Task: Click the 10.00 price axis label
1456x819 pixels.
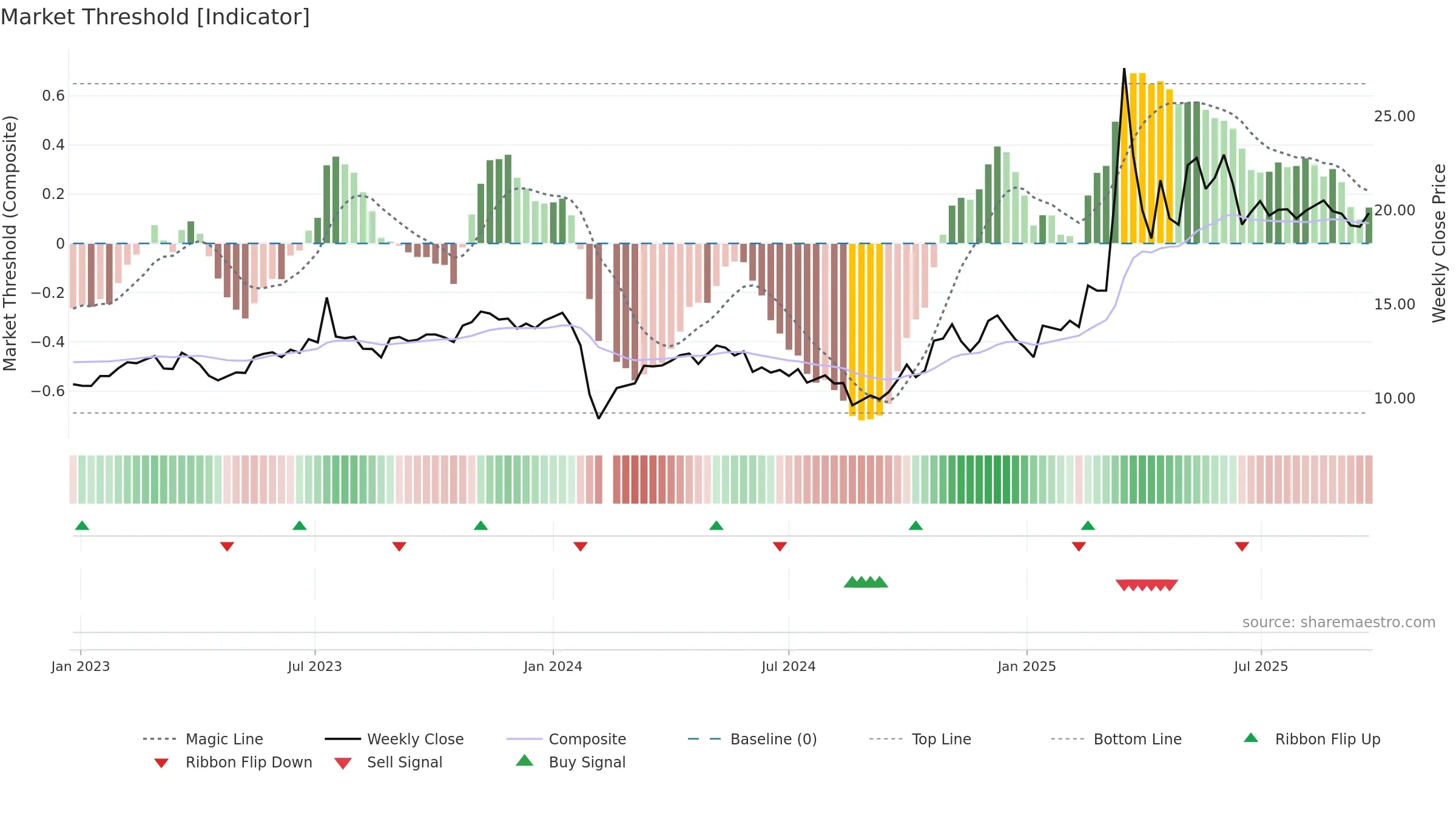Action: (1395, 398)
